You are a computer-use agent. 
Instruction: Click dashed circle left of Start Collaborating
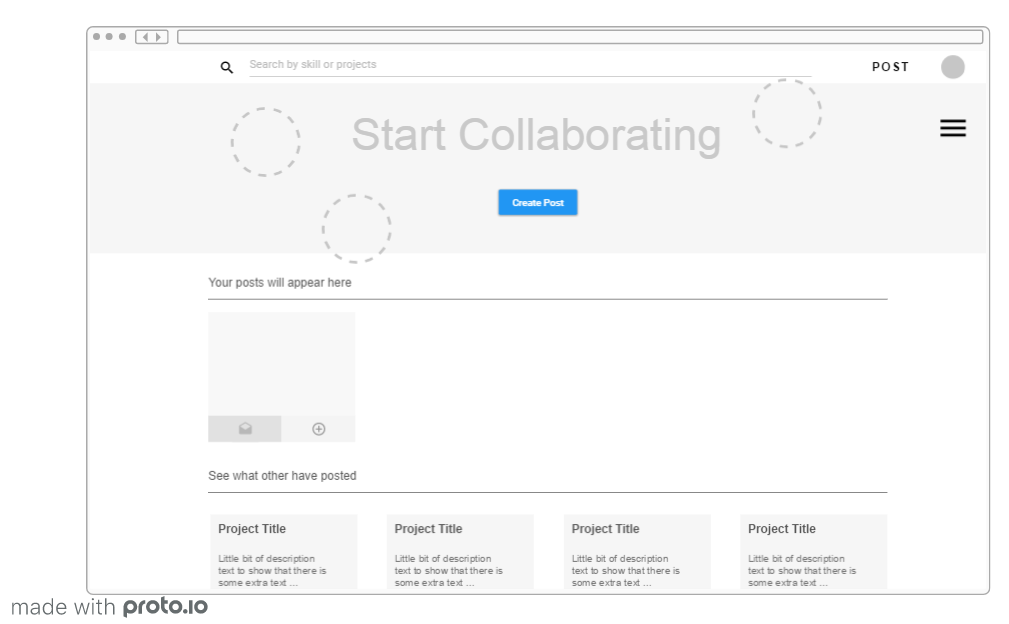click(265, 142)
